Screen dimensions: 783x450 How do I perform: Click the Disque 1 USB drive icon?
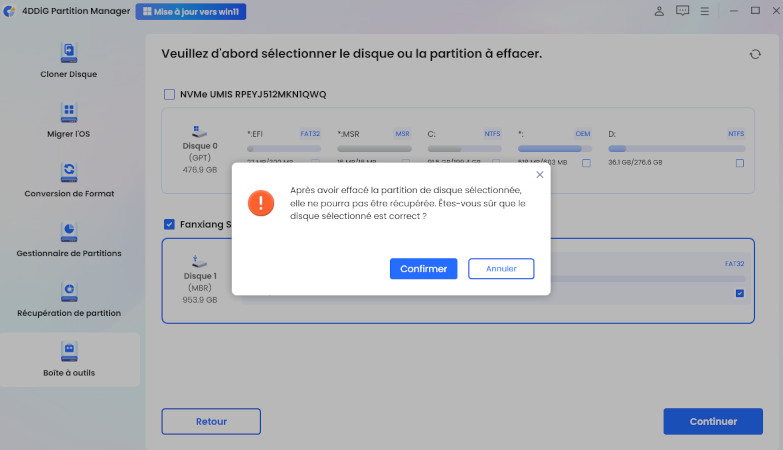(199, 261)
